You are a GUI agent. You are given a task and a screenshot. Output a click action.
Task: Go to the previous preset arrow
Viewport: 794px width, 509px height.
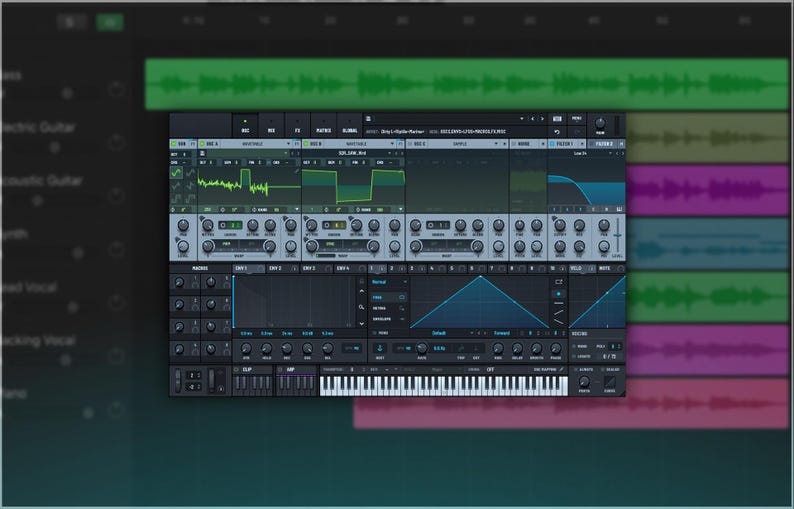(532, 119)
